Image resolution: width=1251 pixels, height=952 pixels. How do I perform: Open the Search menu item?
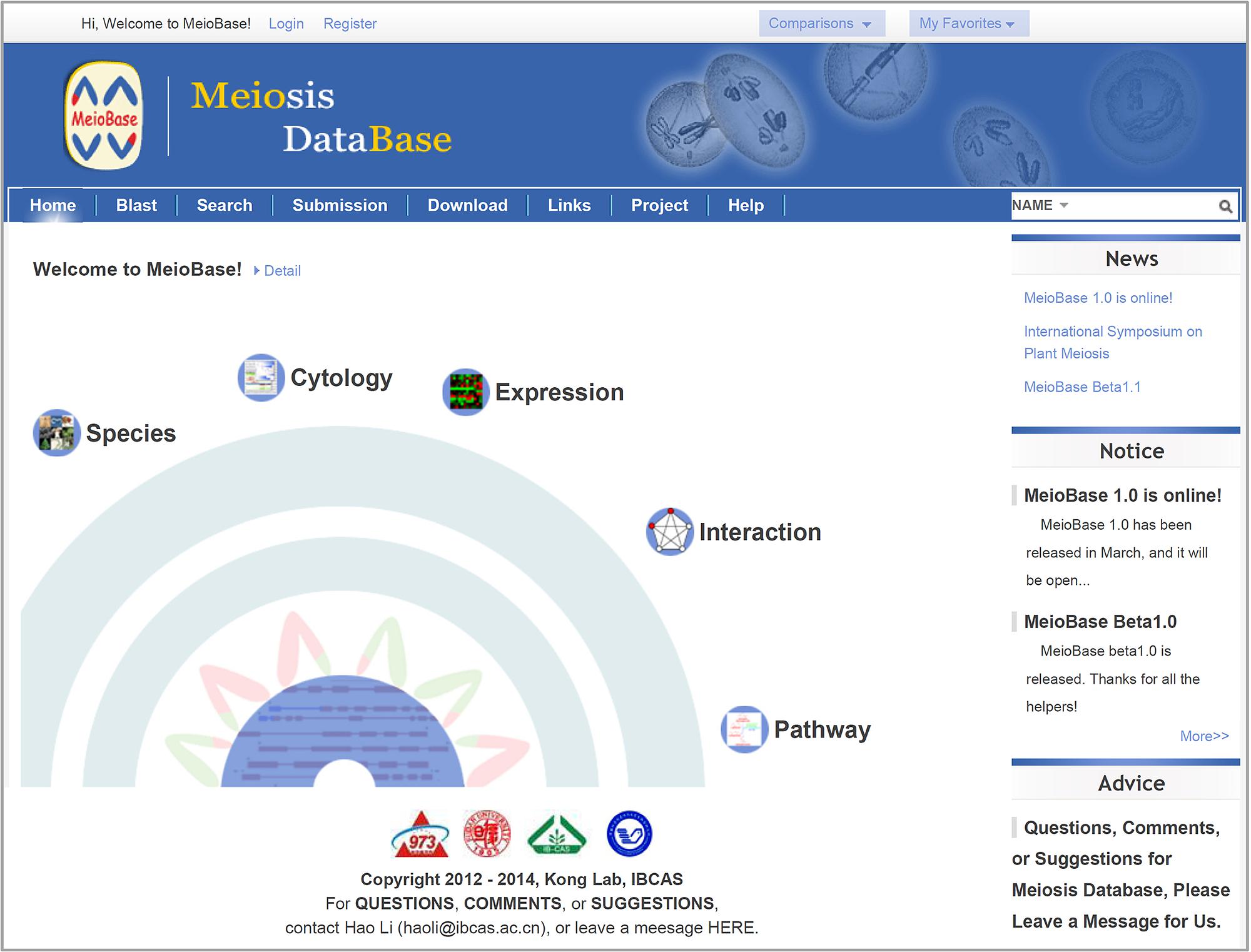[225, 205]
